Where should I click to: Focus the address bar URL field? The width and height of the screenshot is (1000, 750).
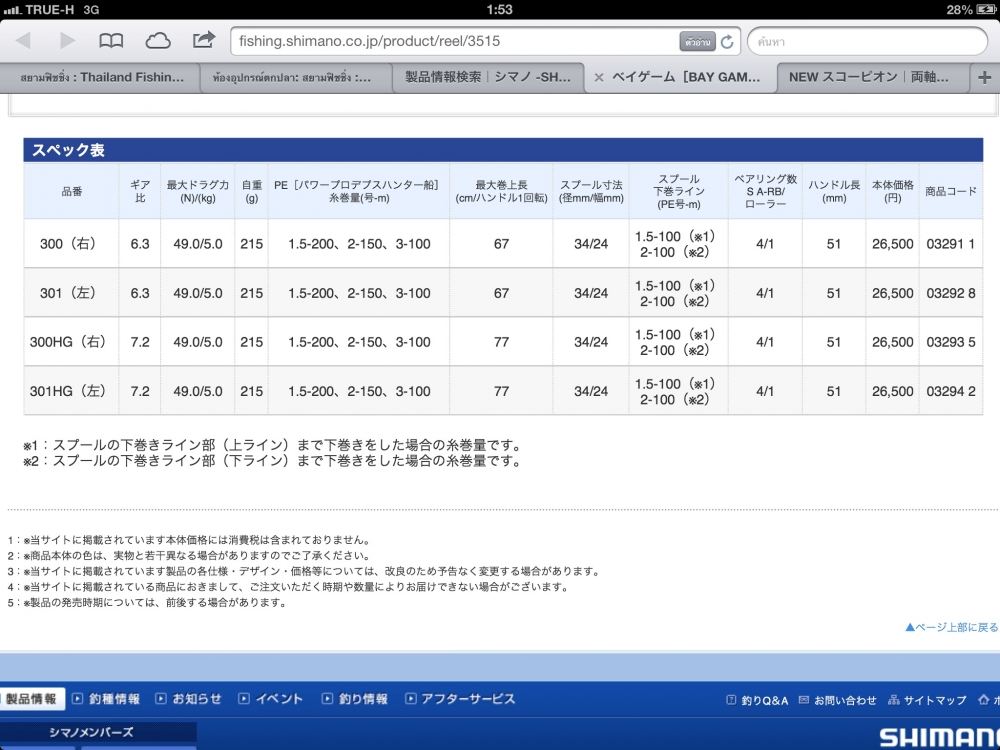[485, 41]
